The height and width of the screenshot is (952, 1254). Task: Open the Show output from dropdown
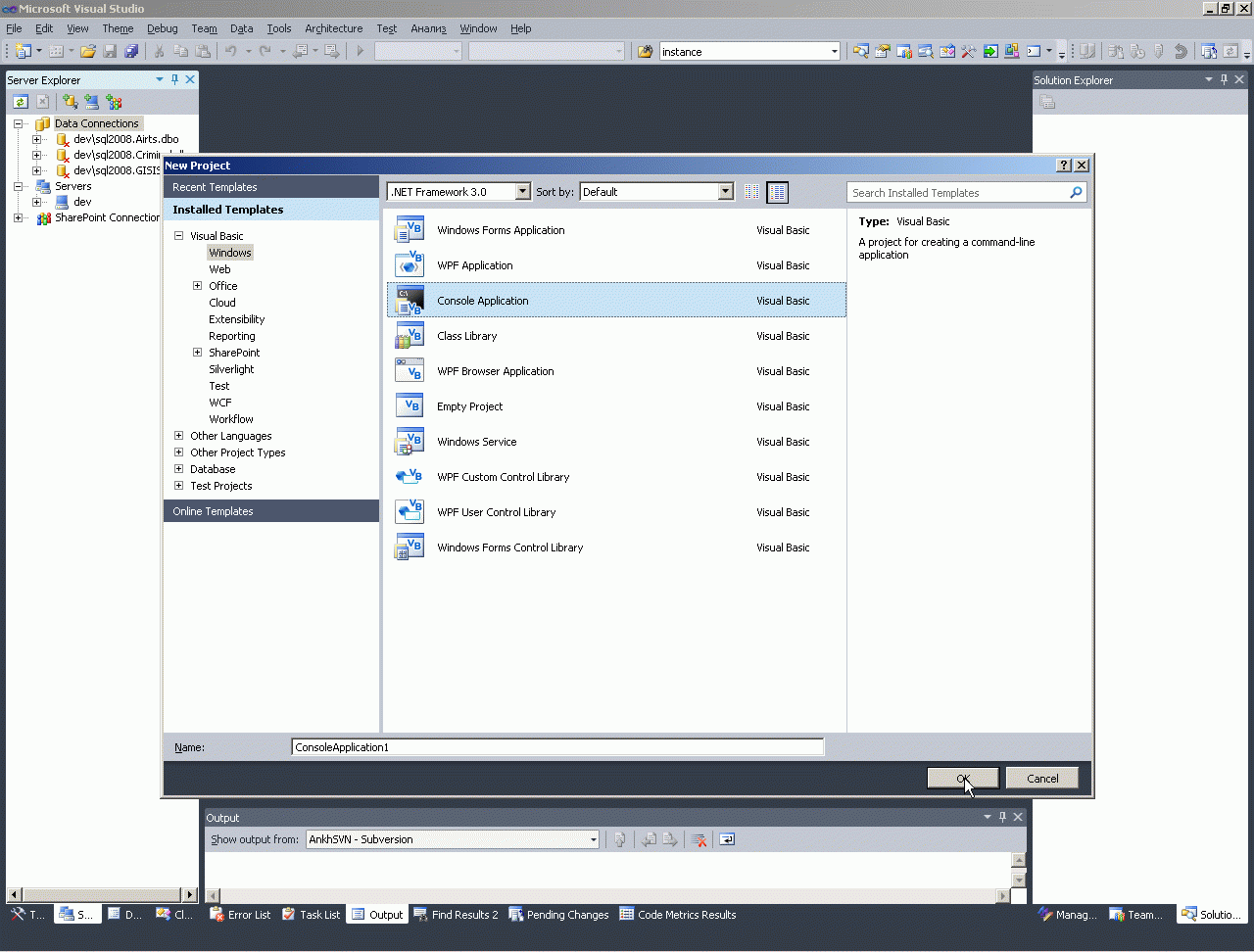(x=593, y=839)
